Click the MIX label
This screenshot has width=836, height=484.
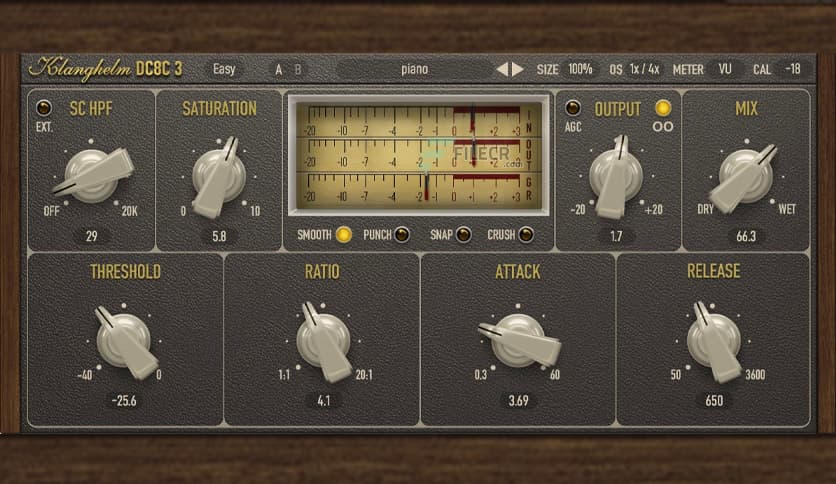tap(746, 109)
